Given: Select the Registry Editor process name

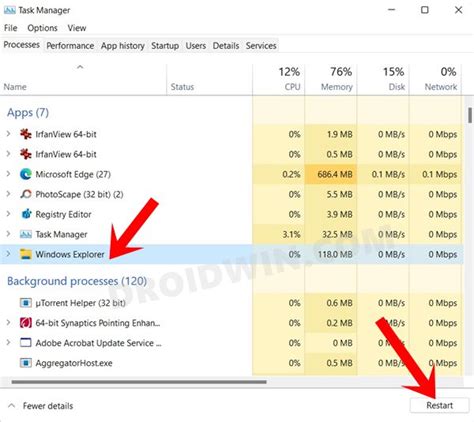Looking at the screenshot, I should pyautogui.click(x=63, y=214).
